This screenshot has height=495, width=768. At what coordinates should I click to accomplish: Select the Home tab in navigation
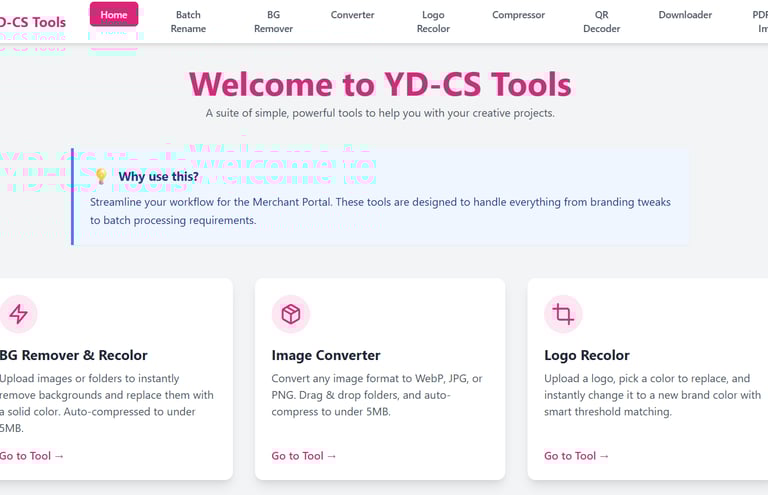pos(114,15)
